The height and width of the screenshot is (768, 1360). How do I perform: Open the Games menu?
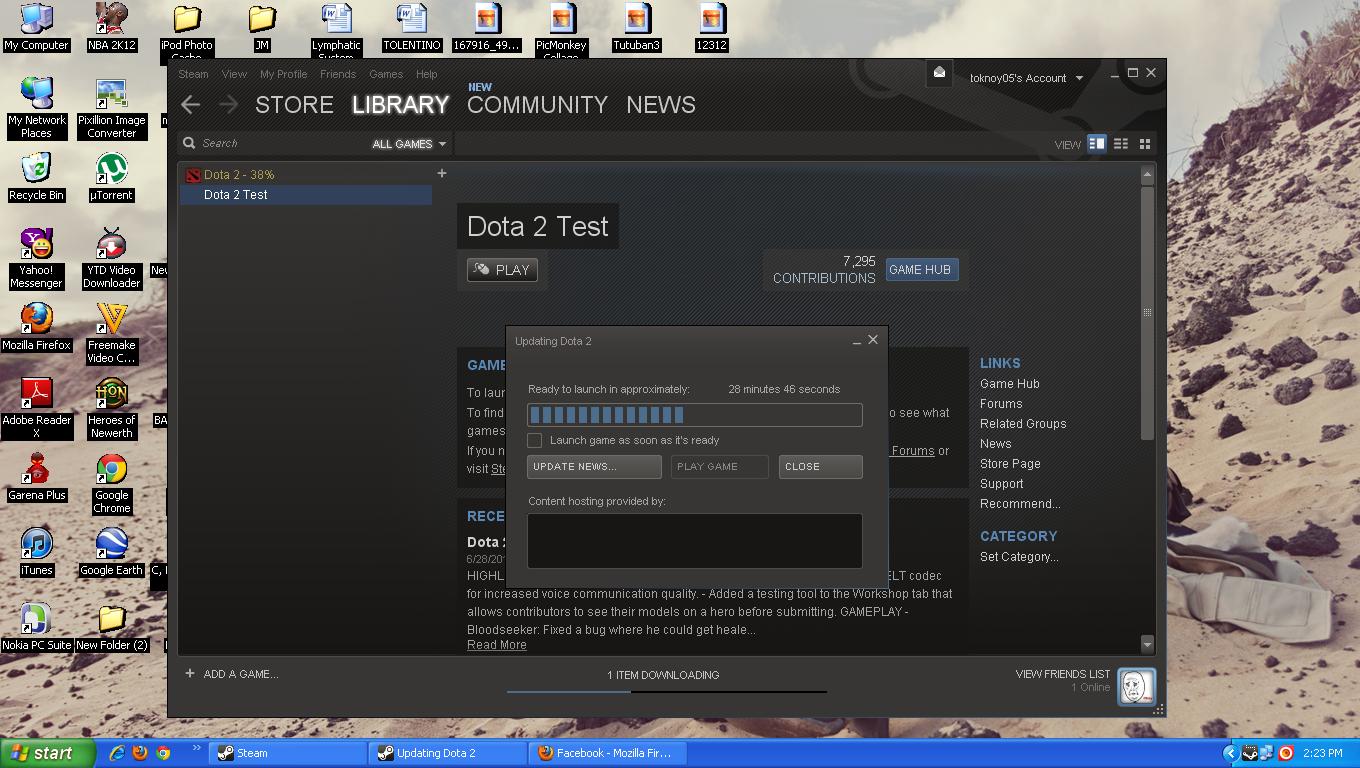pyautogui.click(x=386, y=74)
